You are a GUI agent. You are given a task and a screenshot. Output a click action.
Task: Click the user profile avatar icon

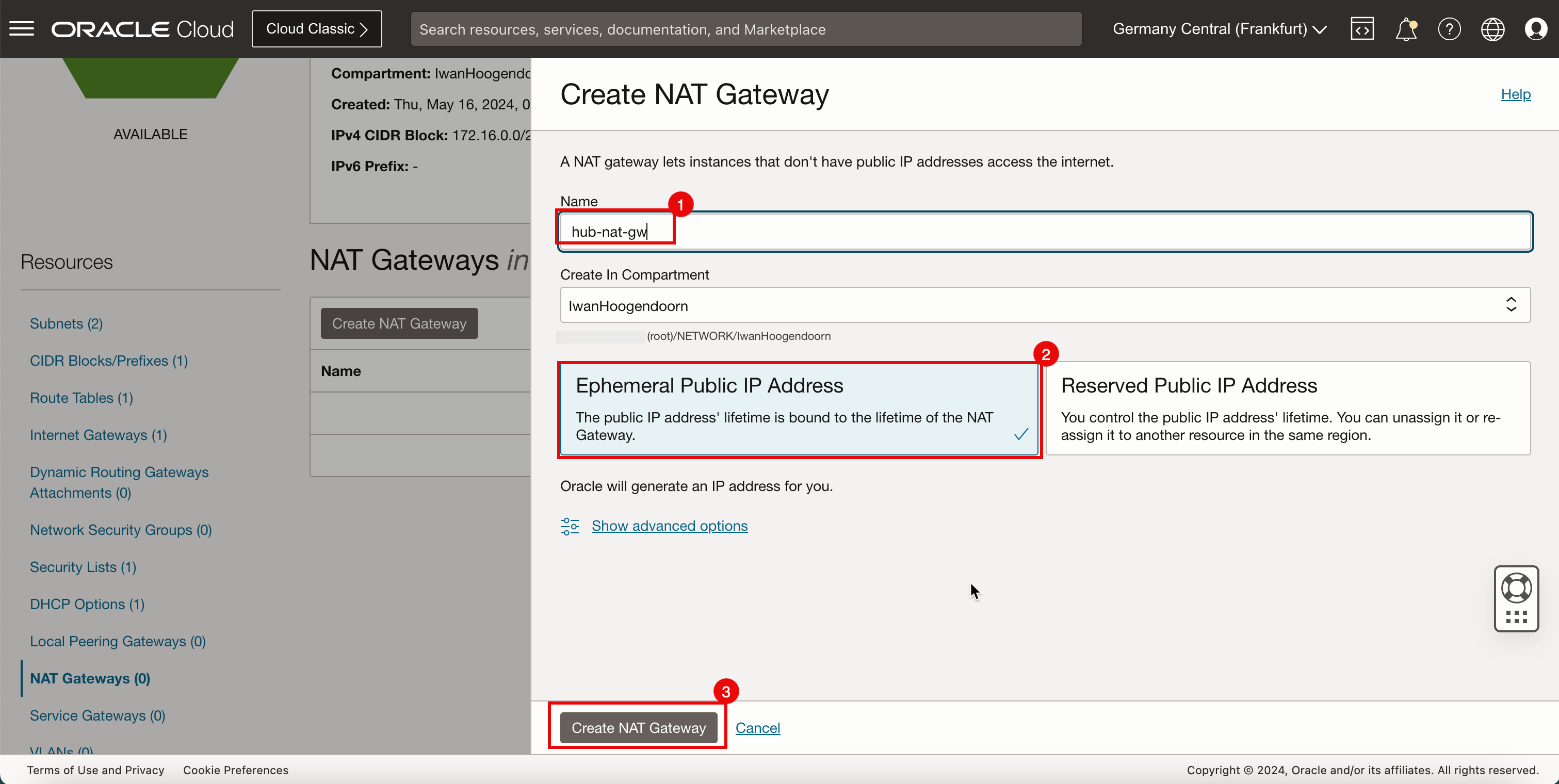(x=1536, y=29)
